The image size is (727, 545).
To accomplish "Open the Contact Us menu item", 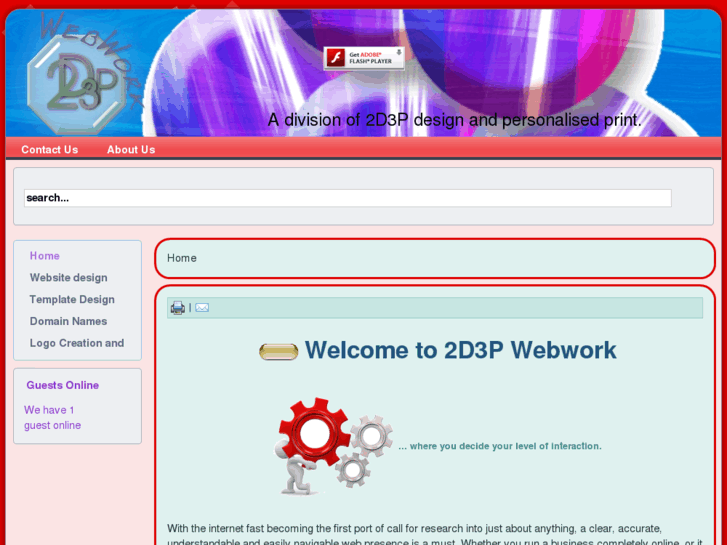I will [x=50, y=150].
